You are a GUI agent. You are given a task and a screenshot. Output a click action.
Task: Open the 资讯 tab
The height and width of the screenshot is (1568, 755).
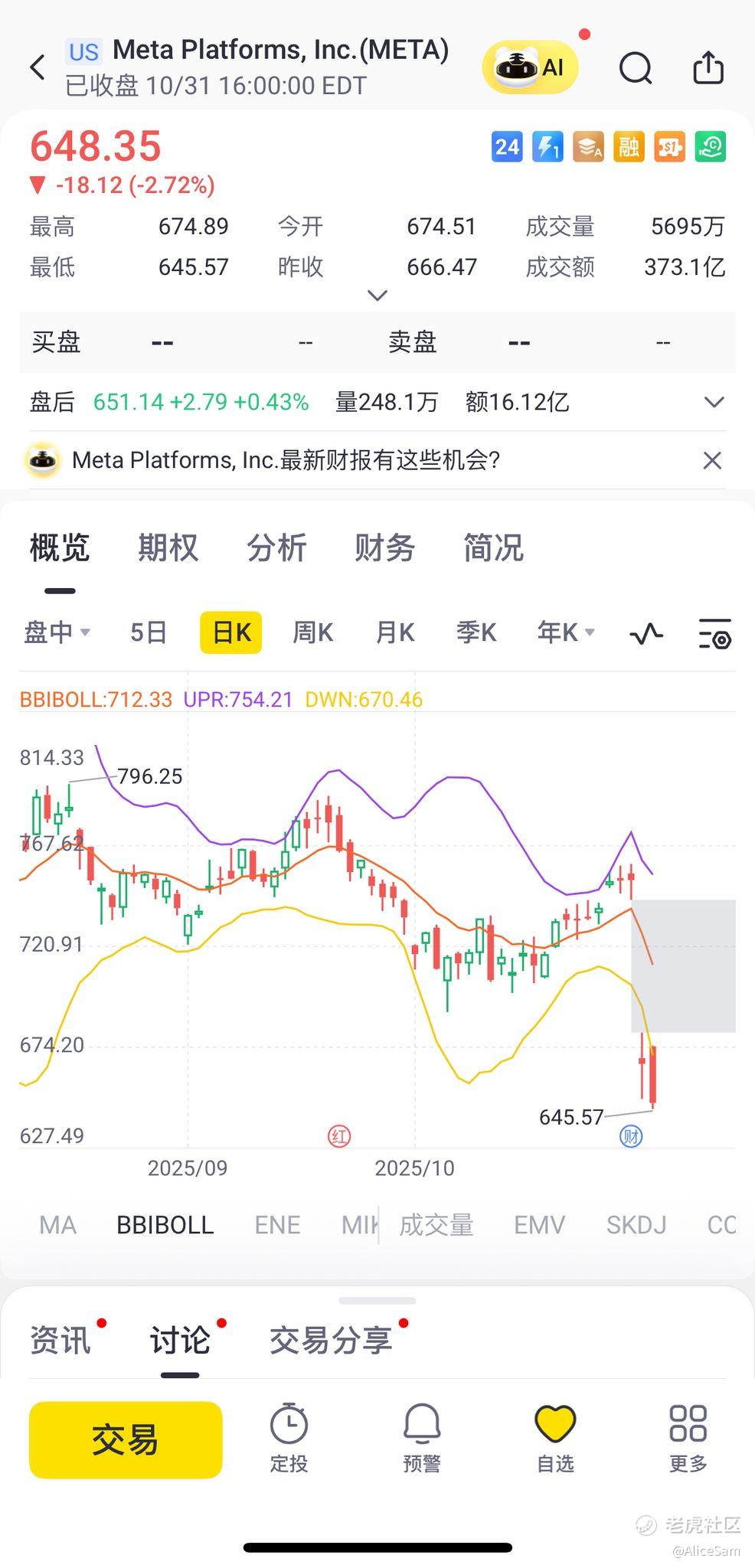tap(60, 1341)
